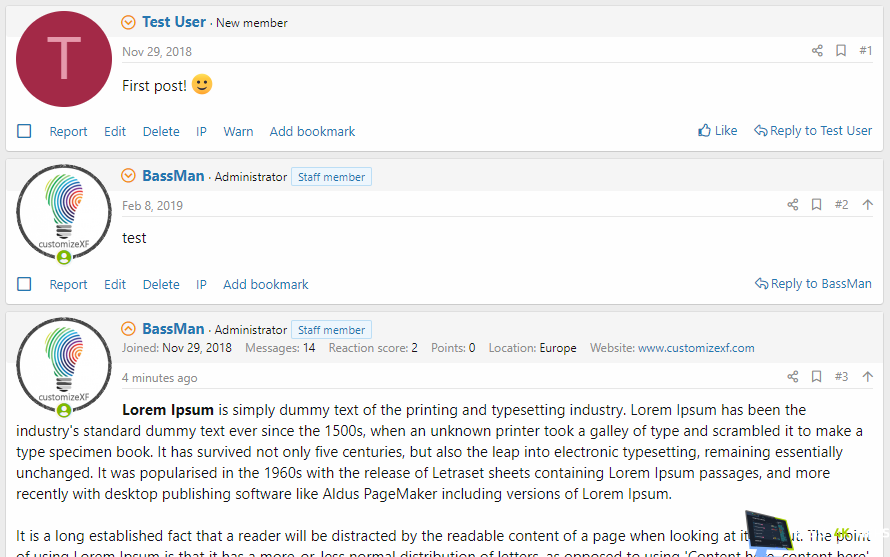890x557 pixels.
Task: Click bookmark icon on post #1
Action: point(841,51)
